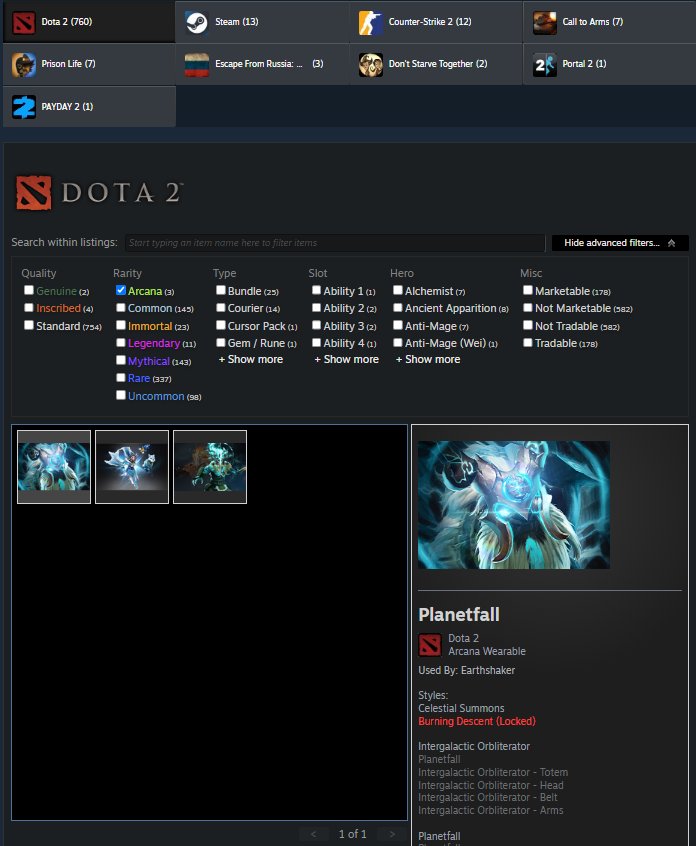Viewport: 696px width, 846px height.
Task: Open the Prison Life (7) inventory tab
Action: pyautogui.click(x=89, y=64)
